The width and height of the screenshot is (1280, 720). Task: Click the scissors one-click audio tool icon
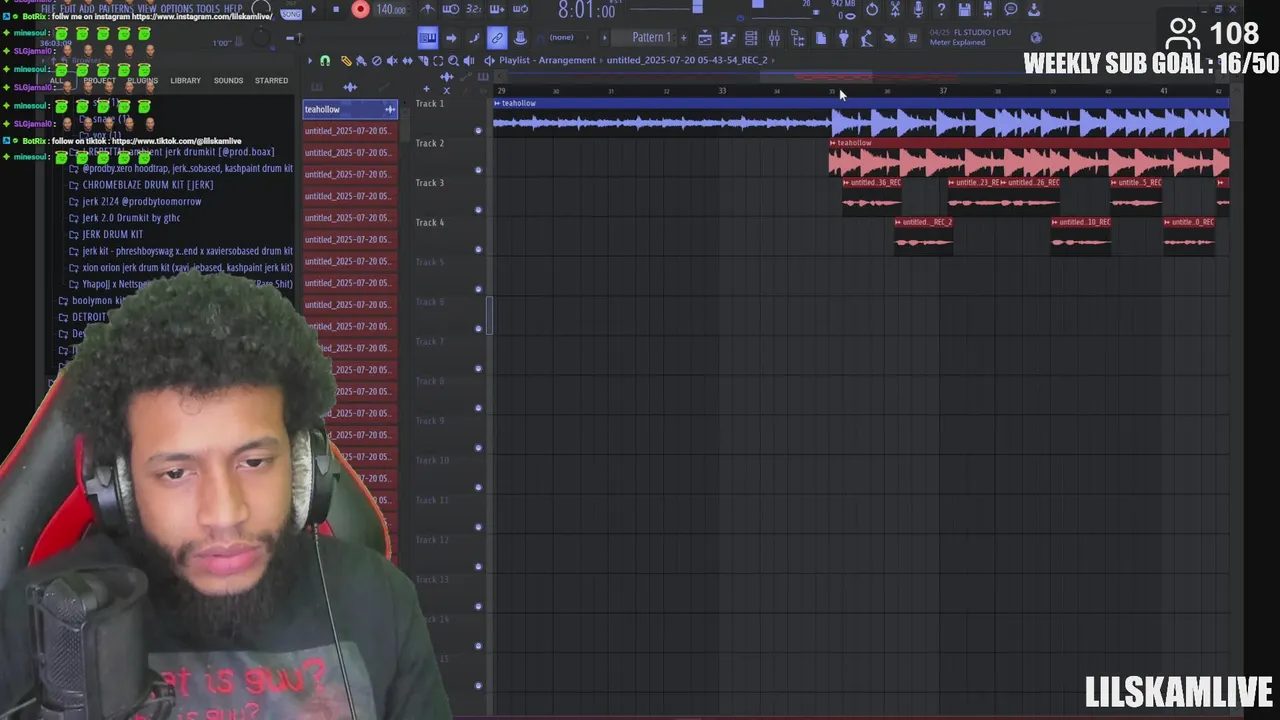(x=895, y=9)
